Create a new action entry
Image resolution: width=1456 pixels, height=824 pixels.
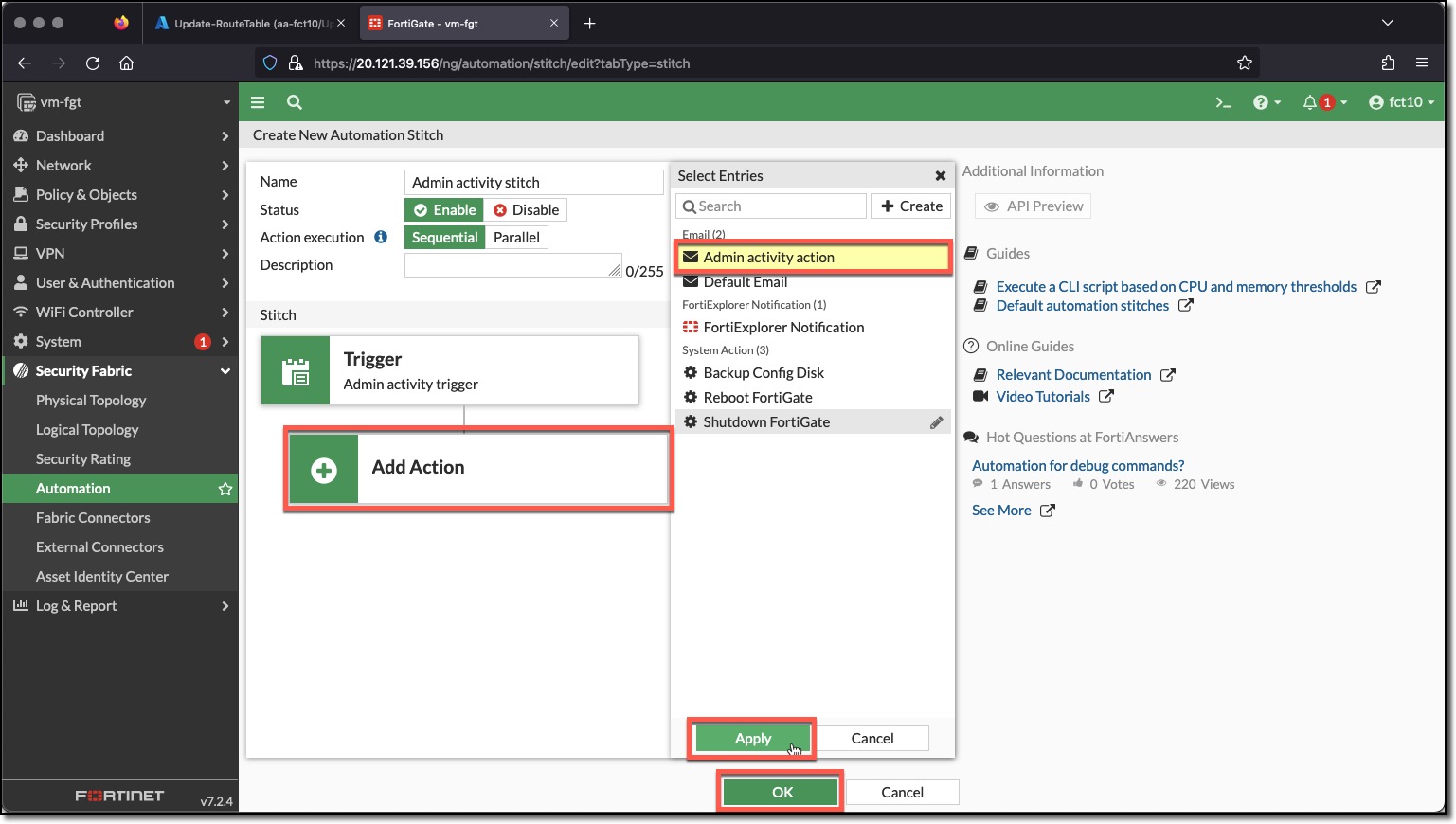pos(911,206)
